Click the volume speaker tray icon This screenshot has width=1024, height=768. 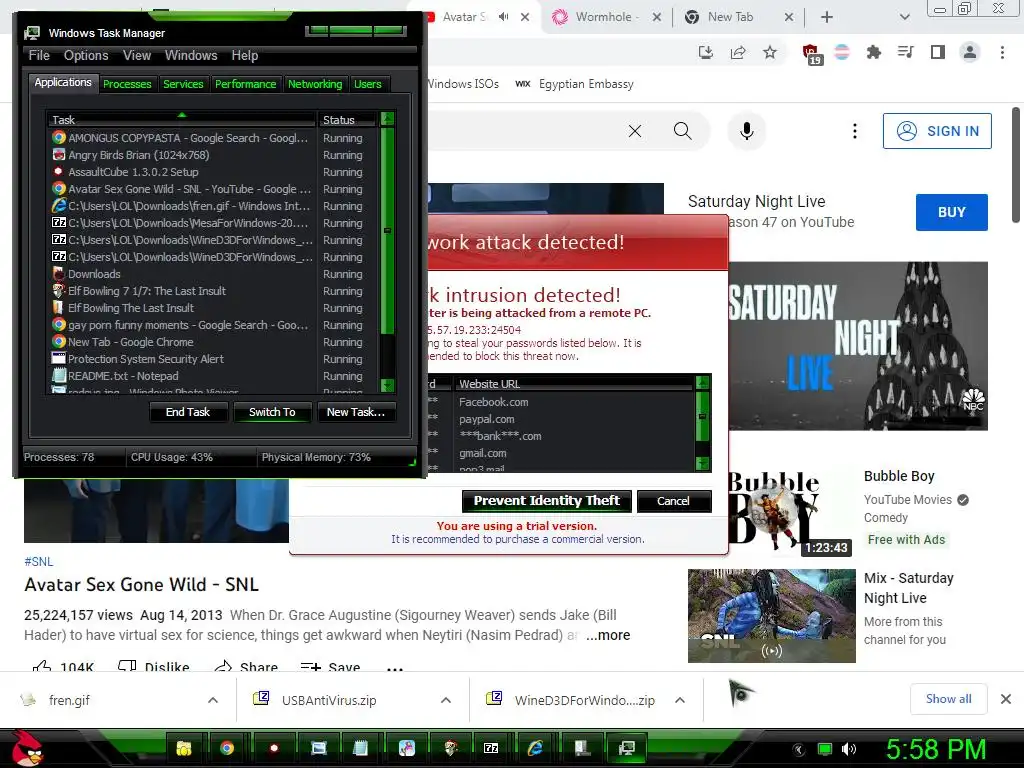(849, 749)
